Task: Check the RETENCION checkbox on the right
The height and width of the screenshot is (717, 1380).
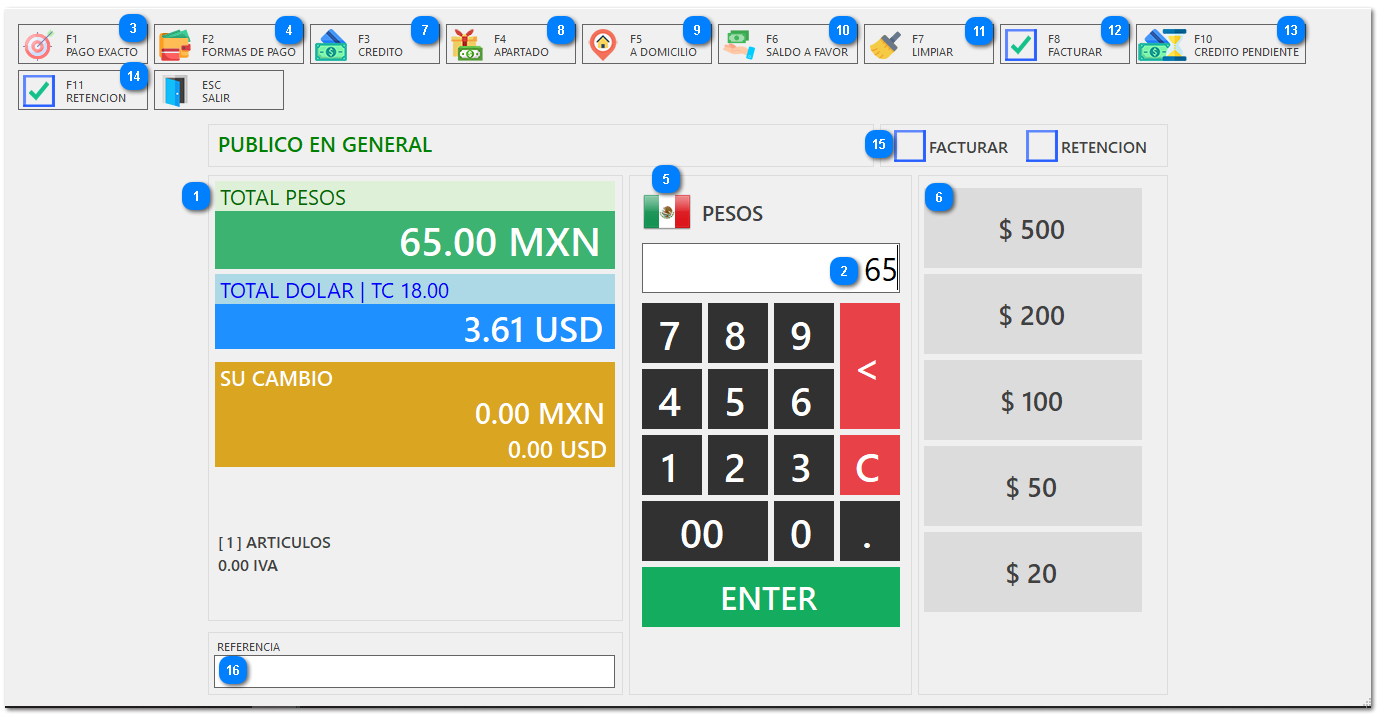Action: [x=1042, y=146]
